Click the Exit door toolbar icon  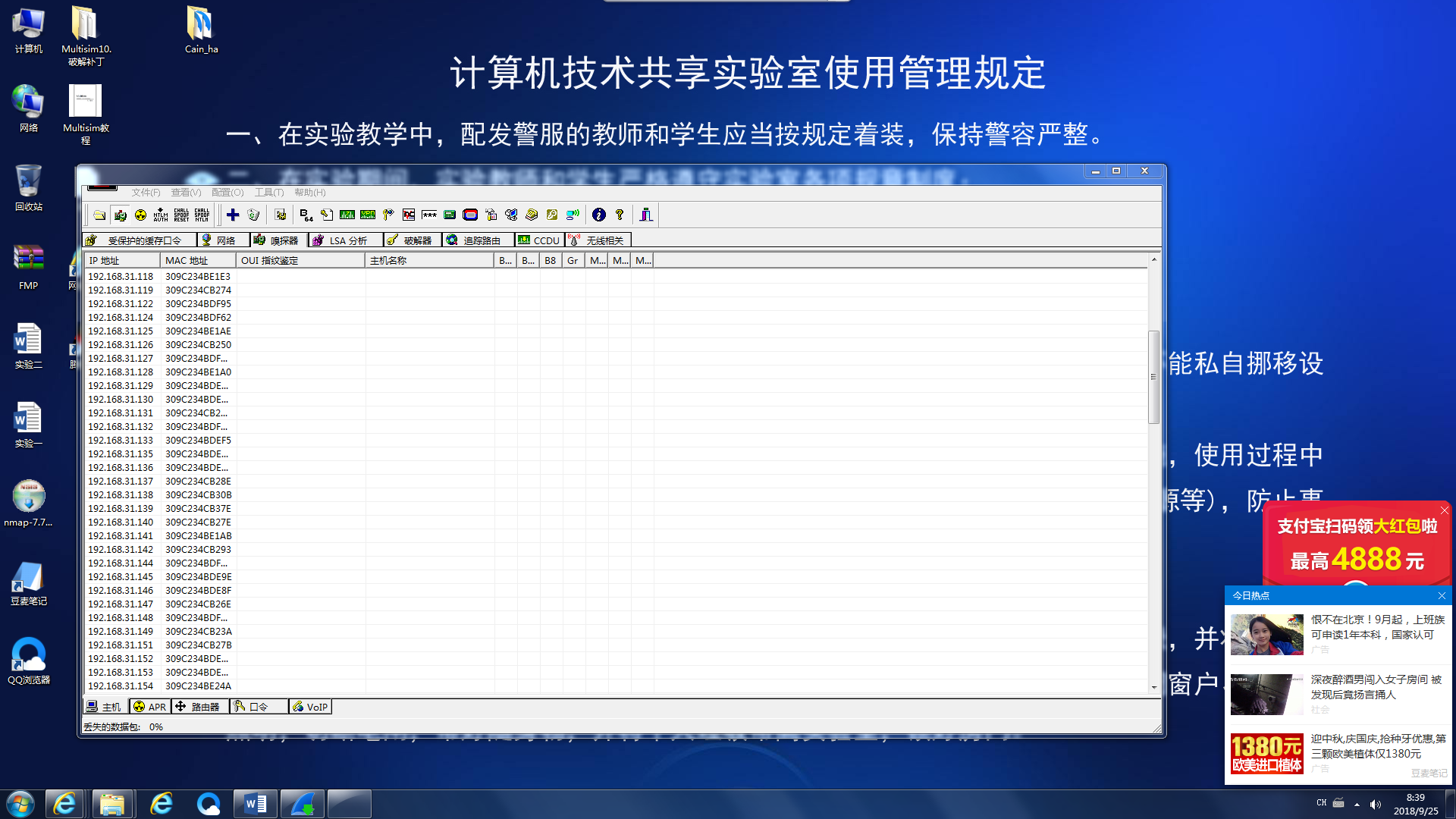[x=646, y=215]
